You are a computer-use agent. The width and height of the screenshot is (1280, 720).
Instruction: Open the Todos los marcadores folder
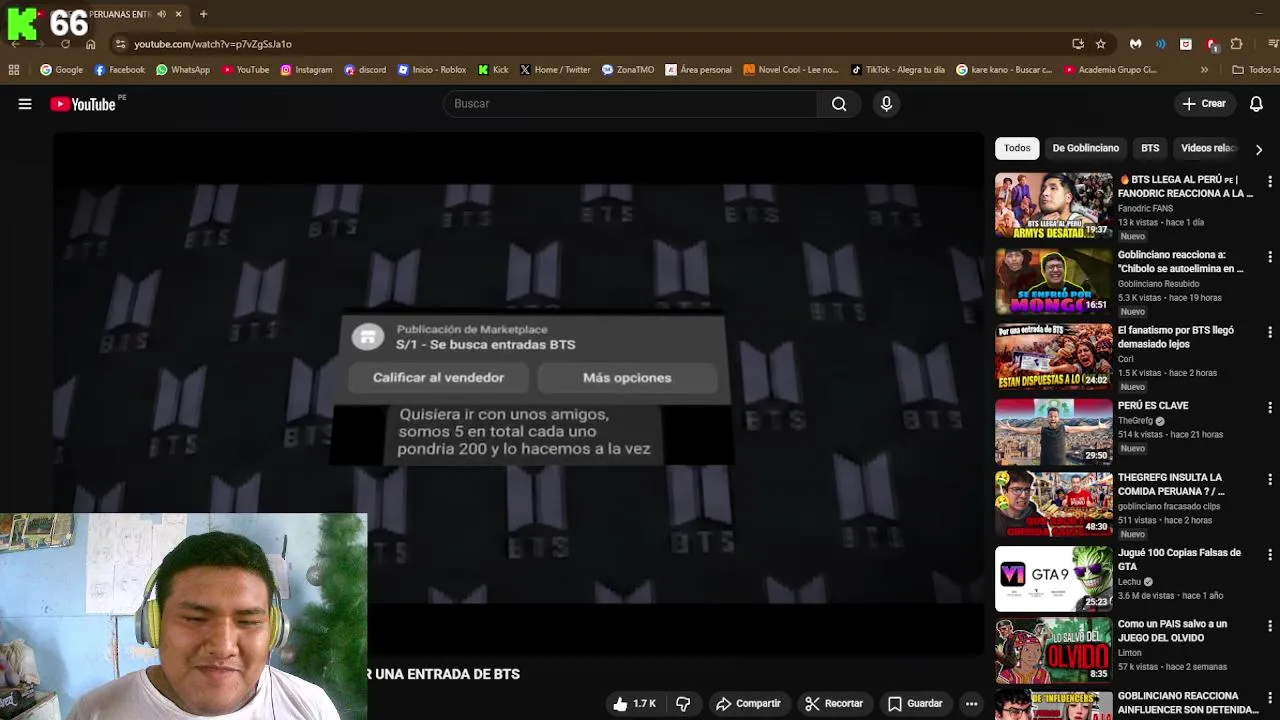1256,70
